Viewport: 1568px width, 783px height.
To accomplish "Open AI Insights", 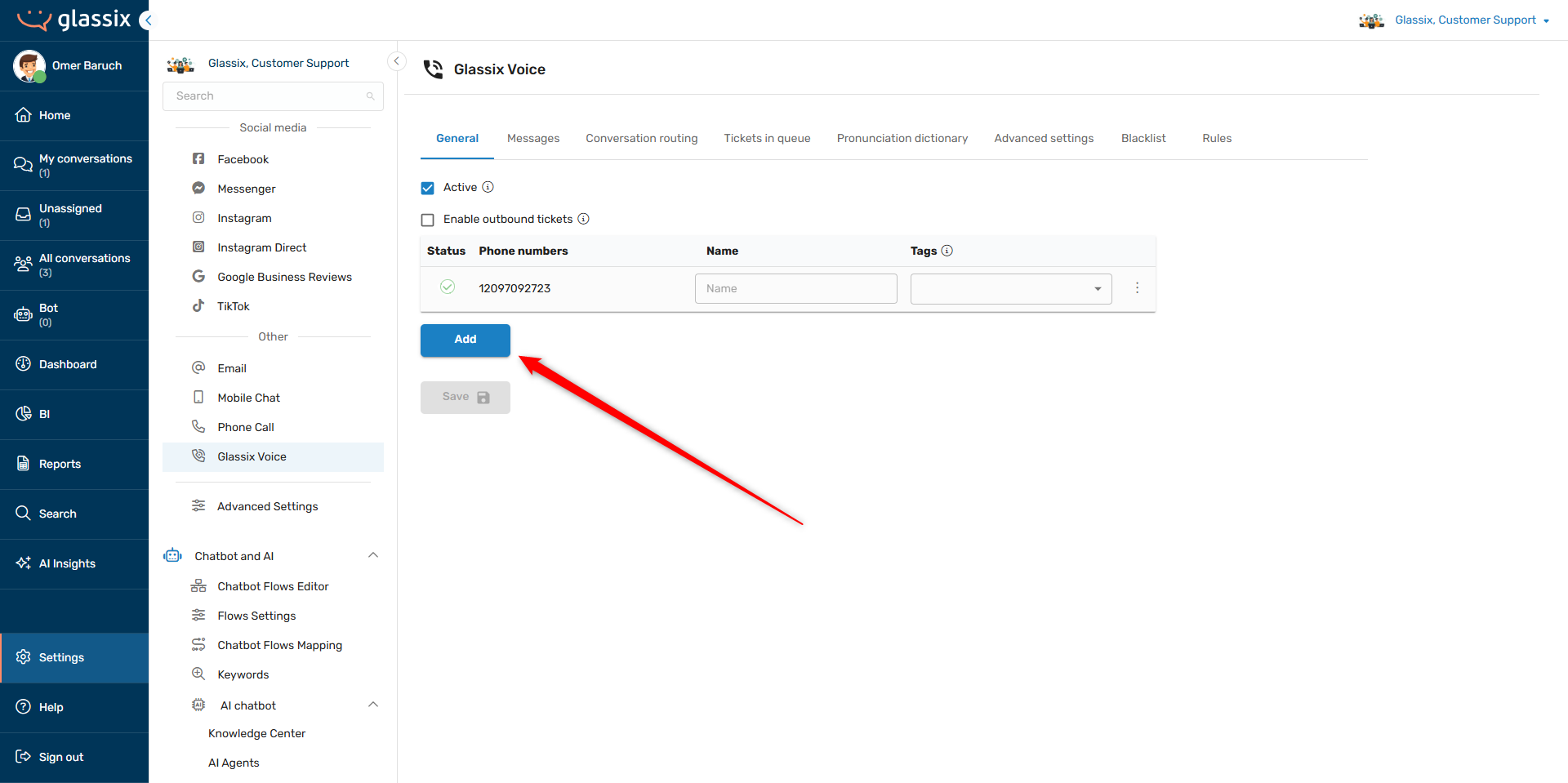I will 74,563.
